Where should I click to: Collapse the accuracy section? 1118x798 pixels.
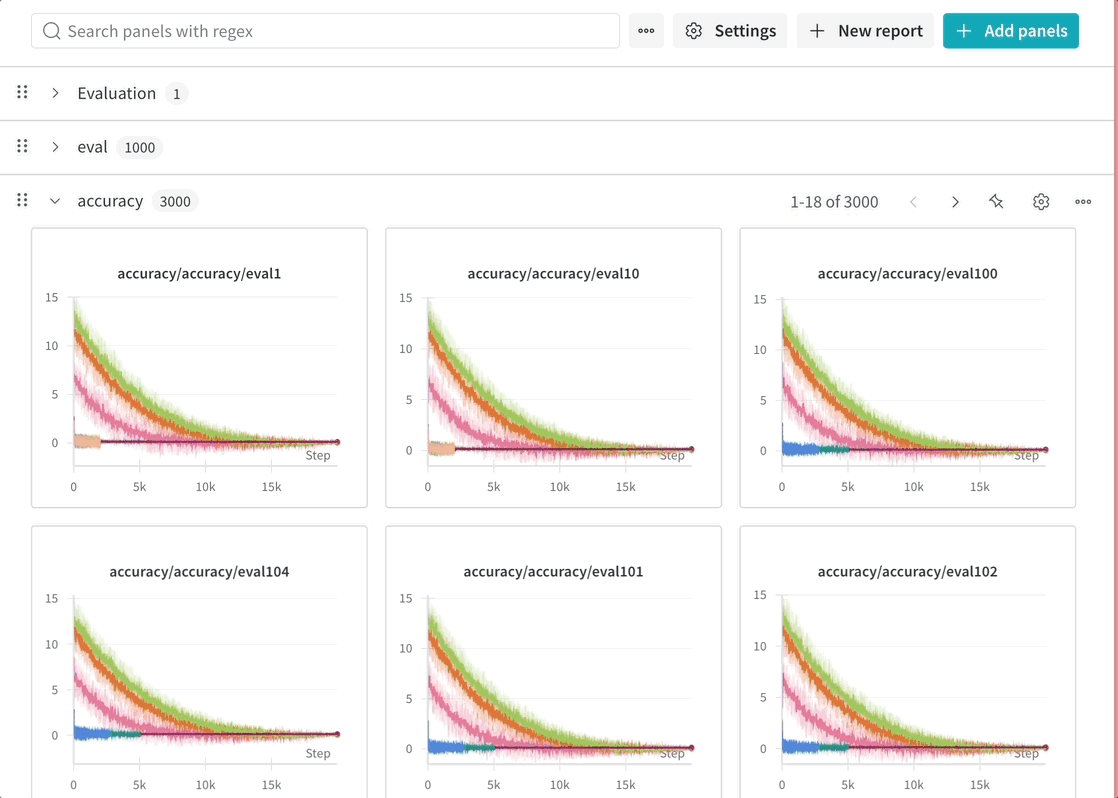[x=55, y=201]
